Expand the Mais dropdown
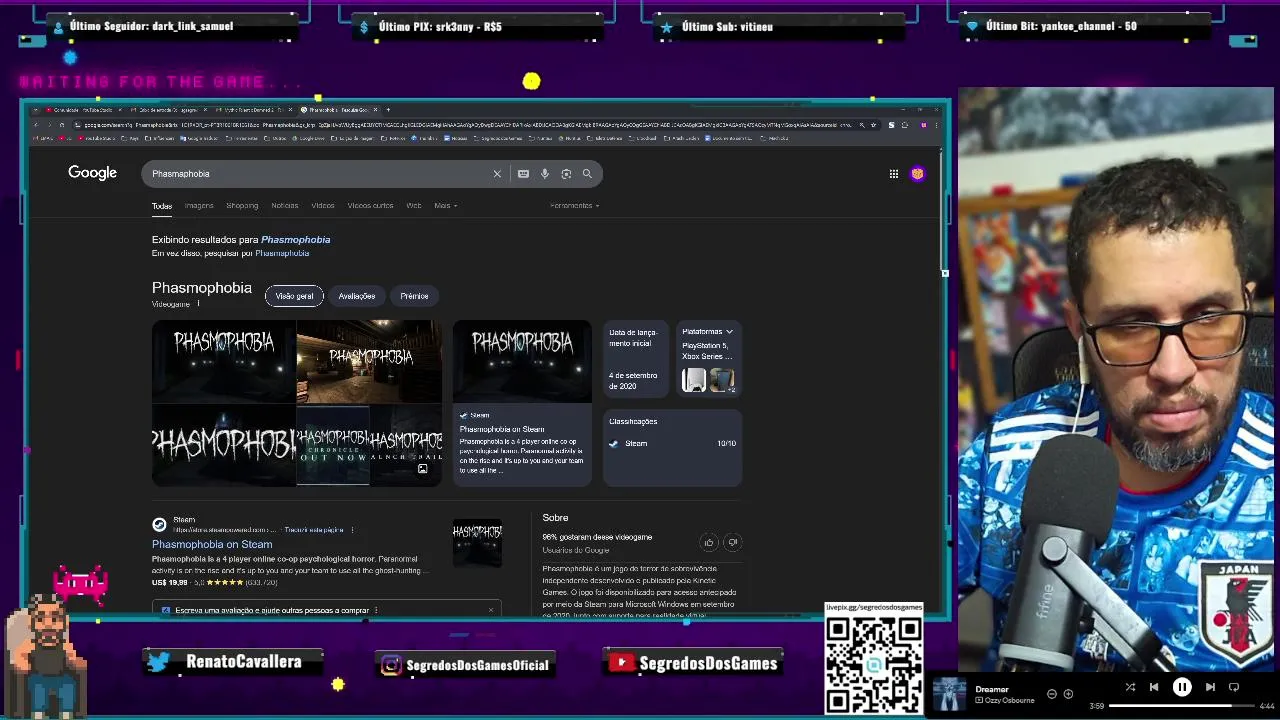1280x720 pixels. (445, 206)
